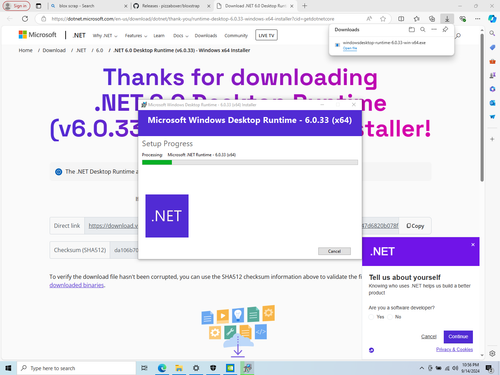The height and width of the screenshot is (375, 500).
Task: Open downloaded binaries link
Action: point(77,285)
